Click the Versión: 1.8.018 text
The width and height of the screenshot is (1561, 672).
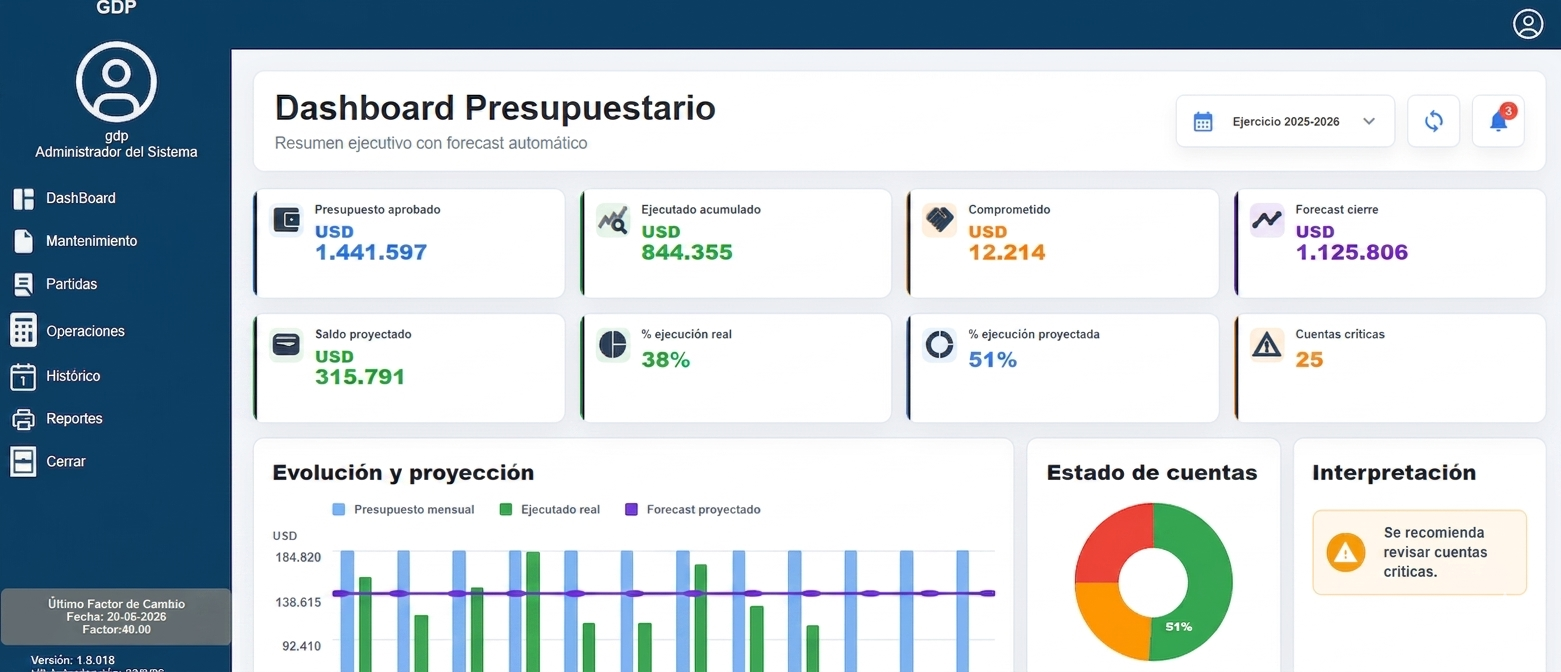[x=73, y=660]
